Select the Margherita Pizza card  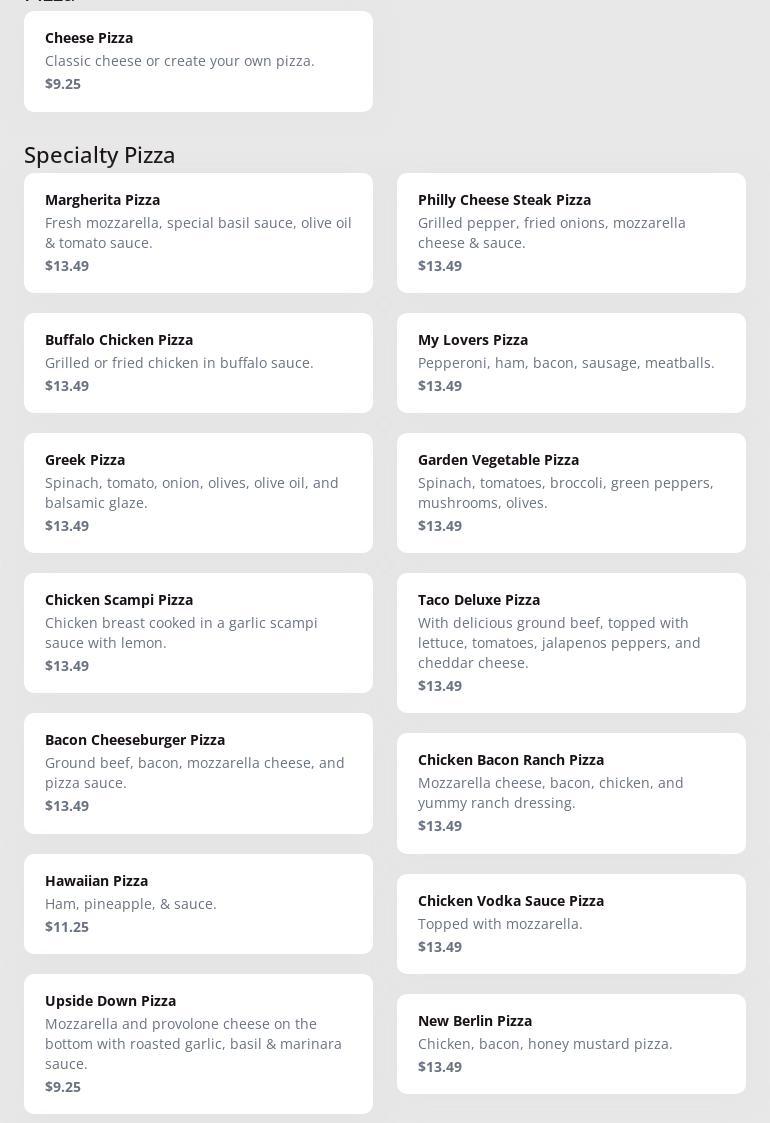(x=198, y=232)
